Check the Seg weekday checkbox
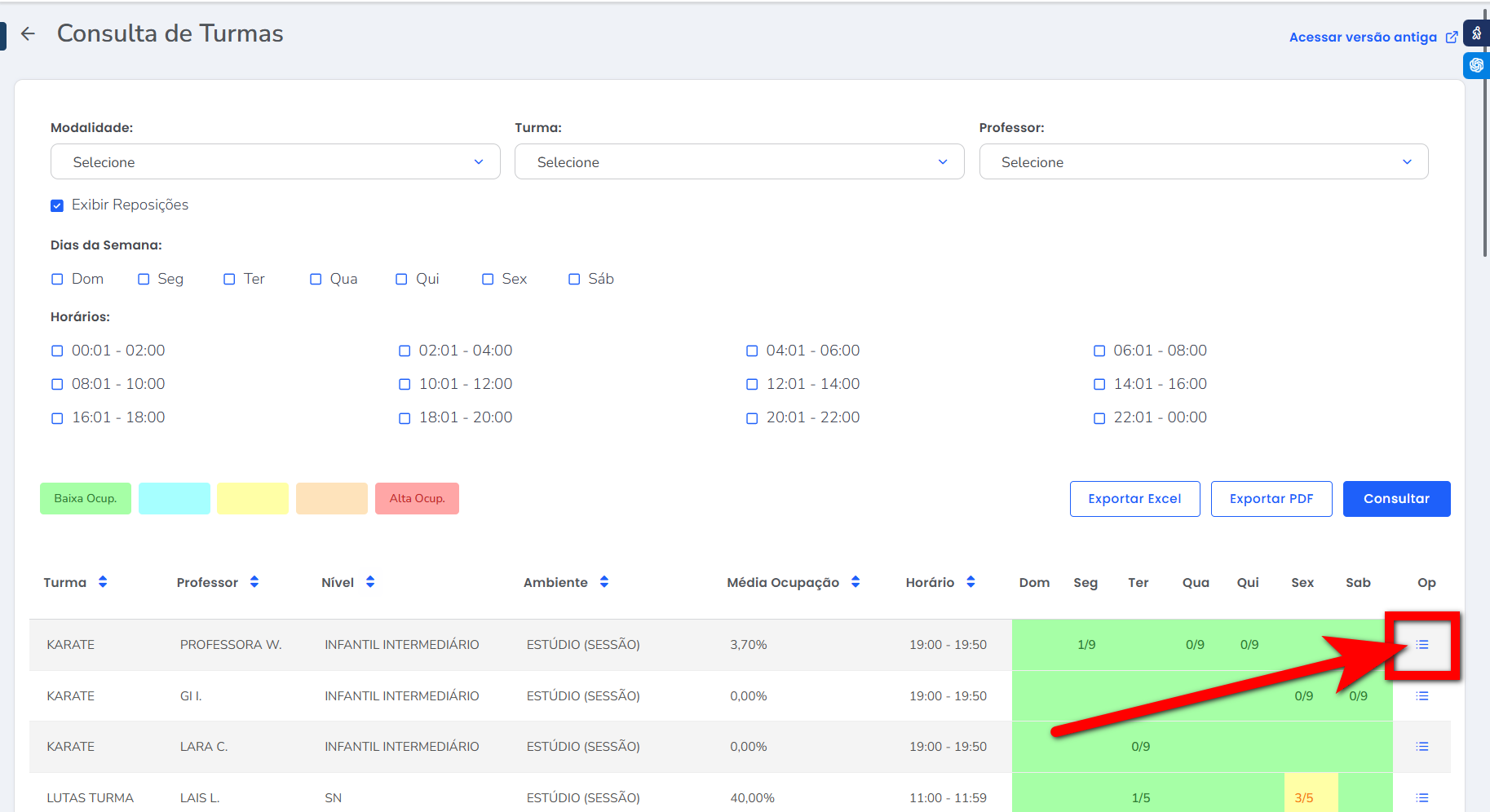 [144, 280]
